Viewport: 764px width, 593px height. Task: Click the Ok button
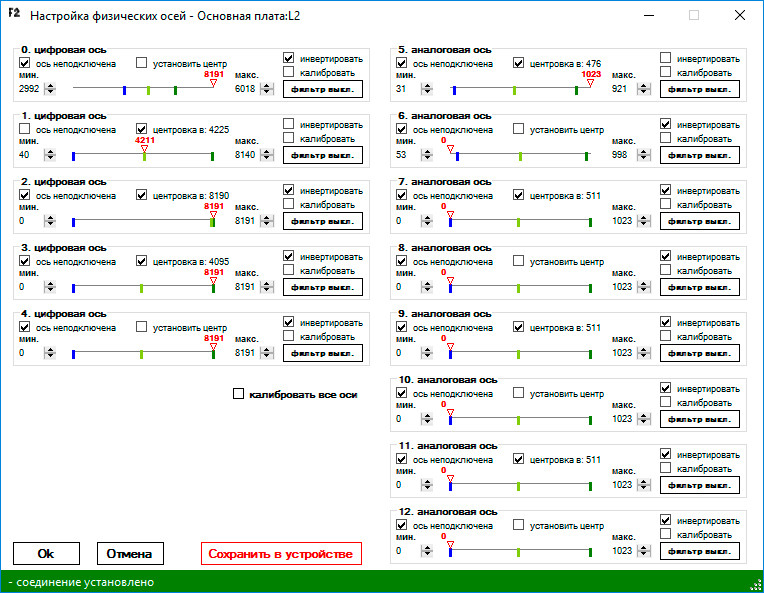tap(46, 554)
